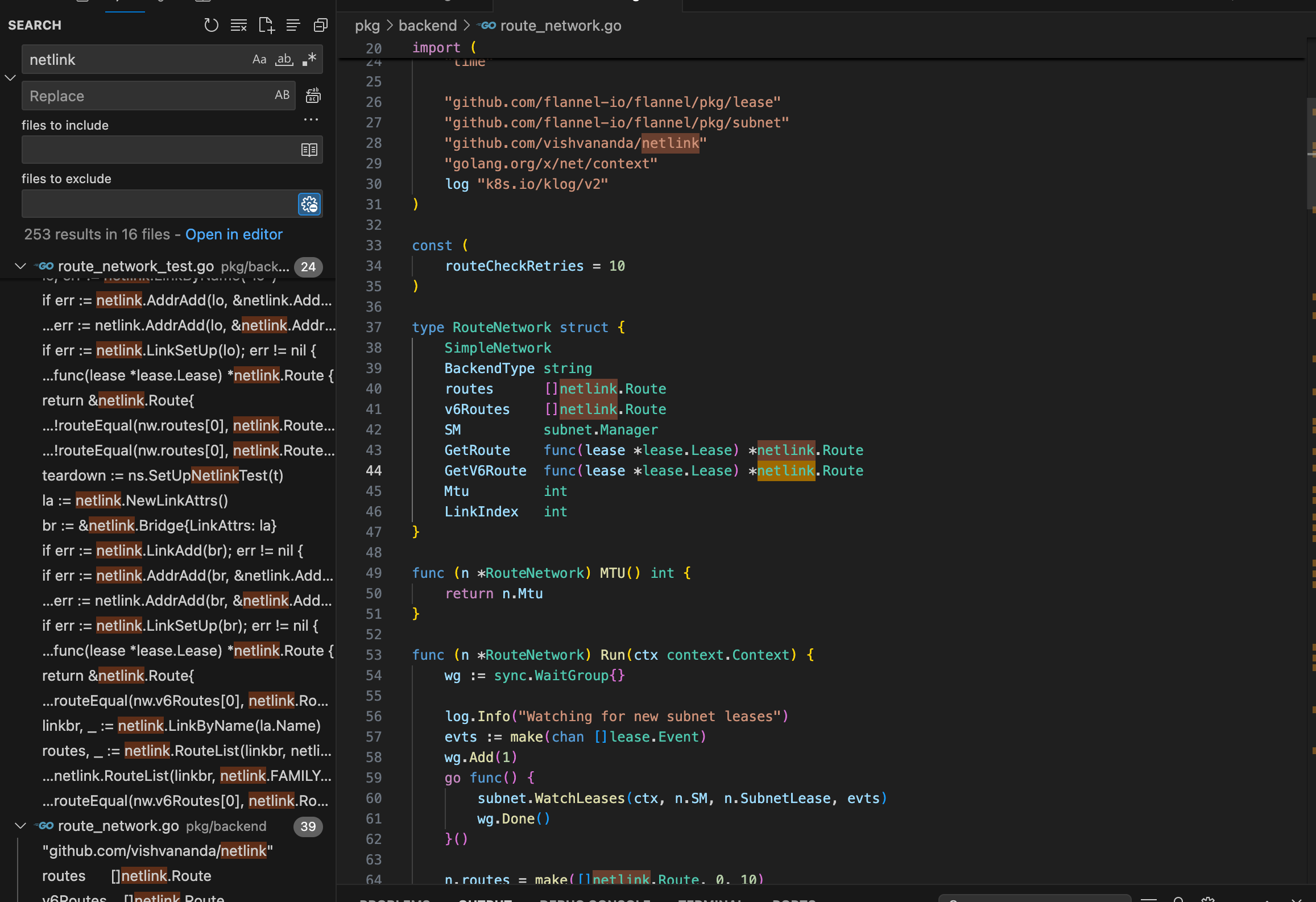Click the route_network.go breadcrumb item
The width and height of the screenshot is (1316, 902).
(x=560, y=26)
